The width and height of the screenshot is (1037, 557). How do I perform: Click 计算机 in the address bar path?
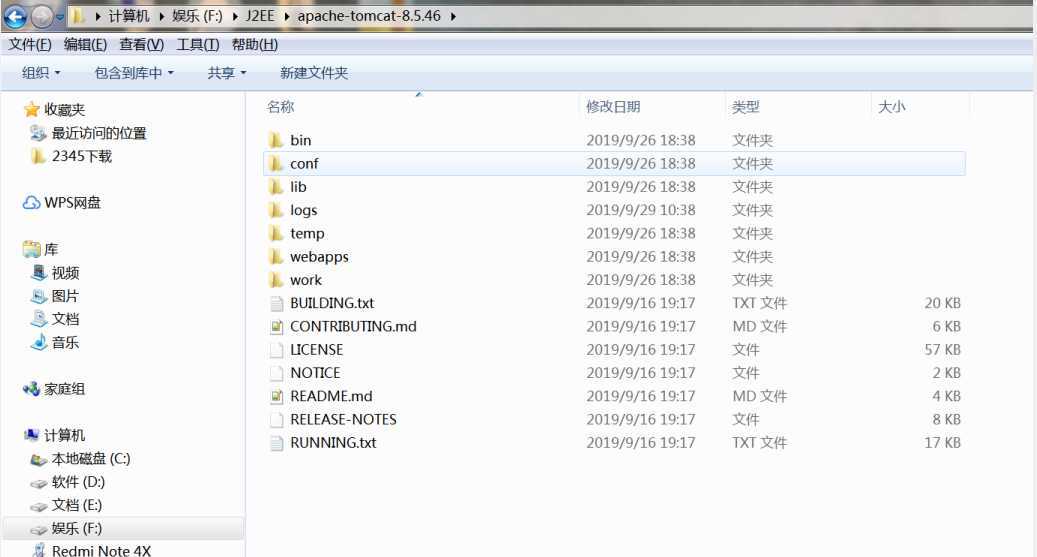(x=128, y=16)
